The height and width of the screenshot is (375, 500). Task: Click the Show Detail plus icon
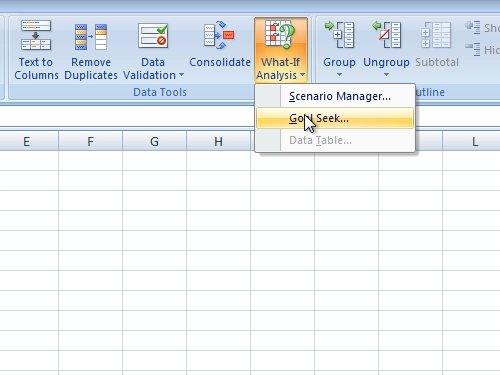point(473,27)
